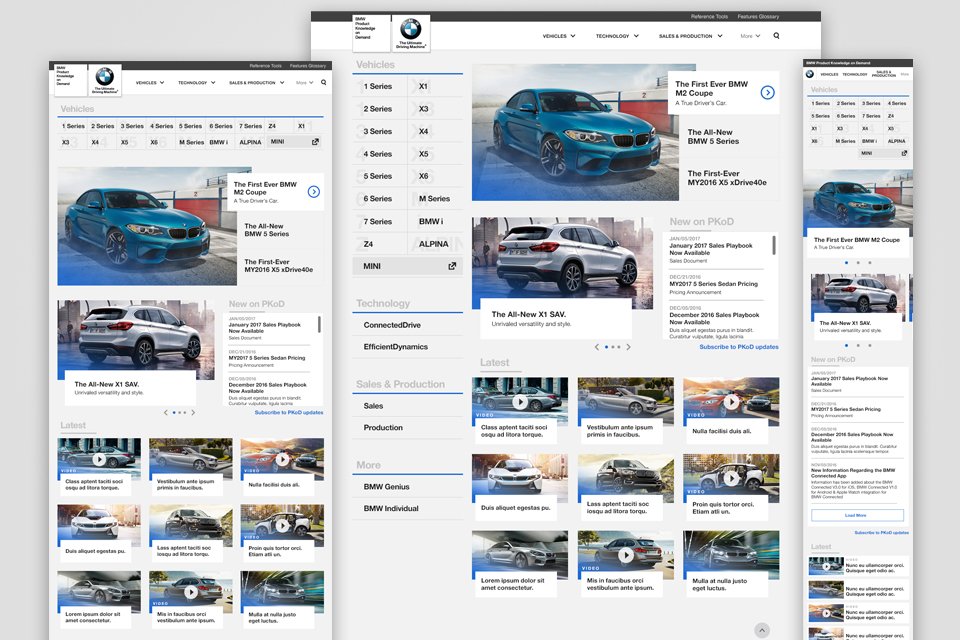Select '3 Series' in the center mockup sidebar

click(378, 131)
